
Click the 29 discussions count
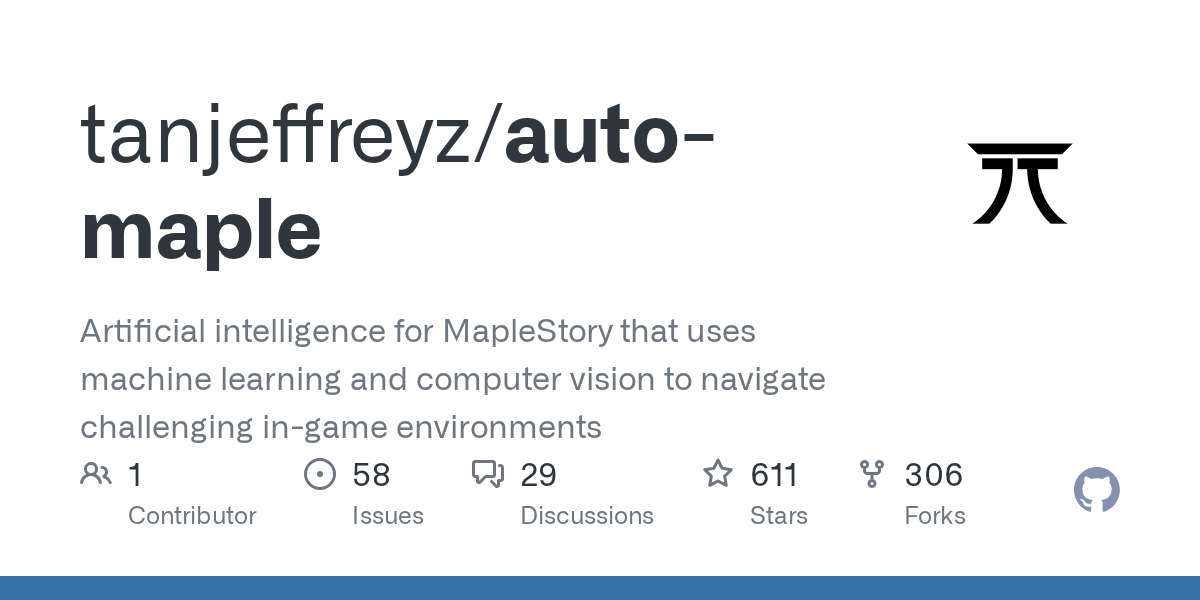click(x=538, y=474)
